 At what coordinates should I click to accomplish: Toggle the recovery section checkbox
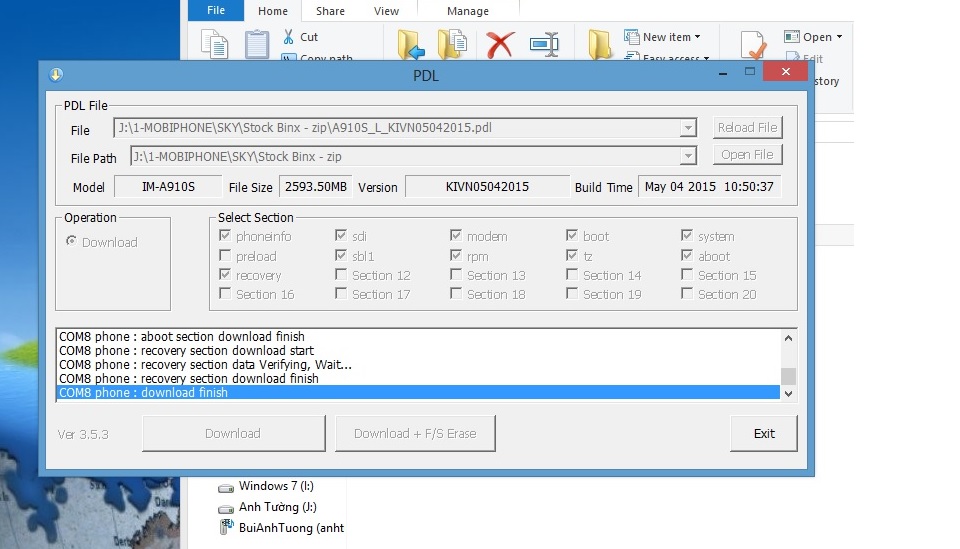coord(225,275)
